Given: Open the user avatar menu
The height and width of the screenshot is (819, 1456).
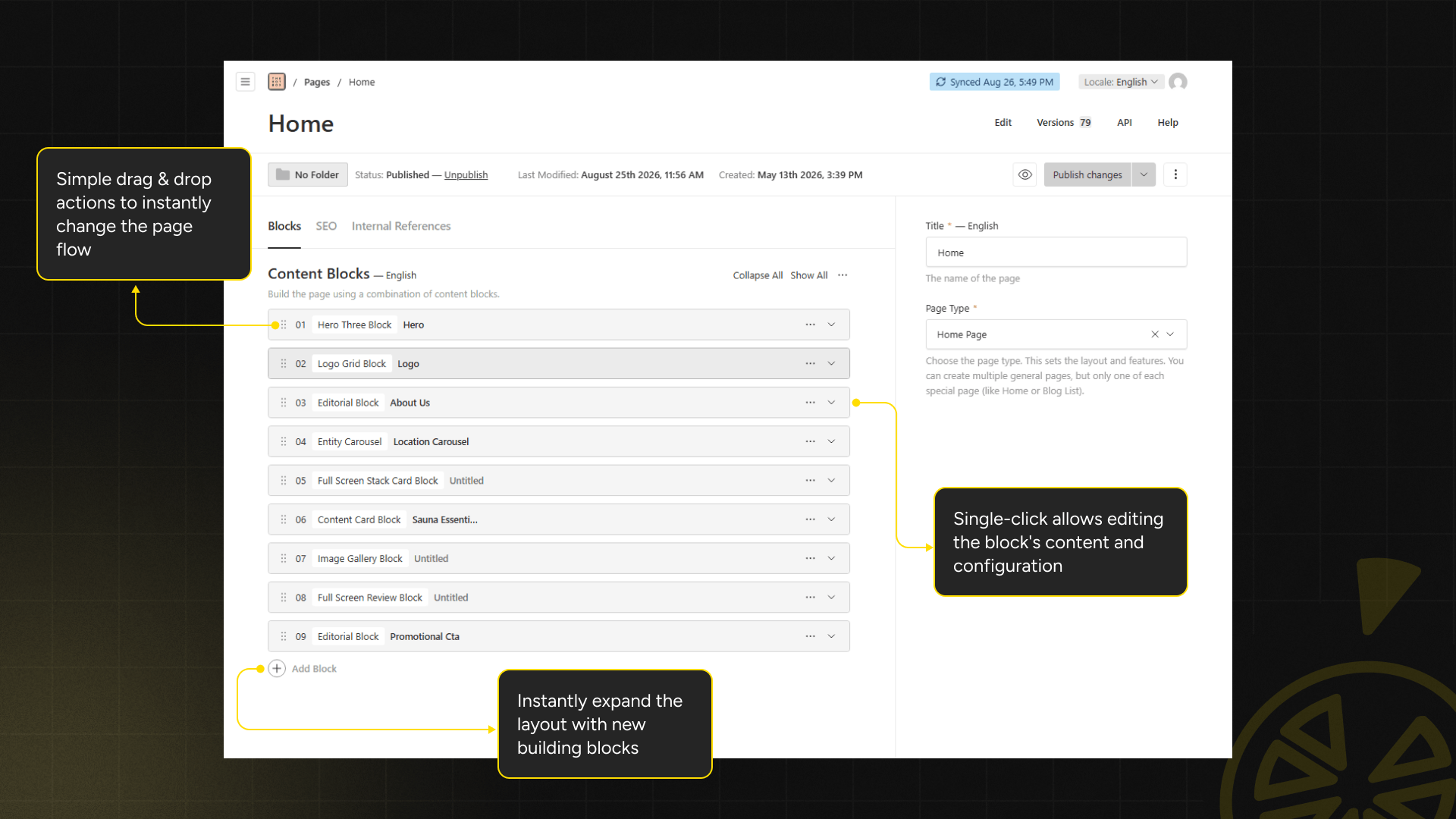Looking at the screenshot, I should (x=1178, y=82).
